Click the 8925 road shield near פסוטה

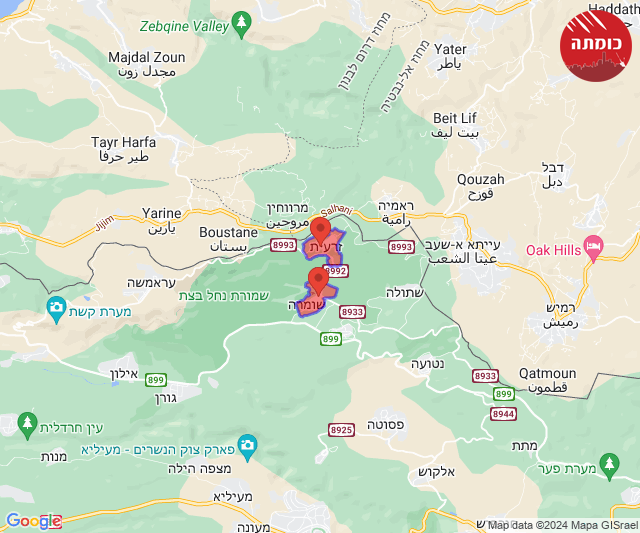tap(341, 430)
